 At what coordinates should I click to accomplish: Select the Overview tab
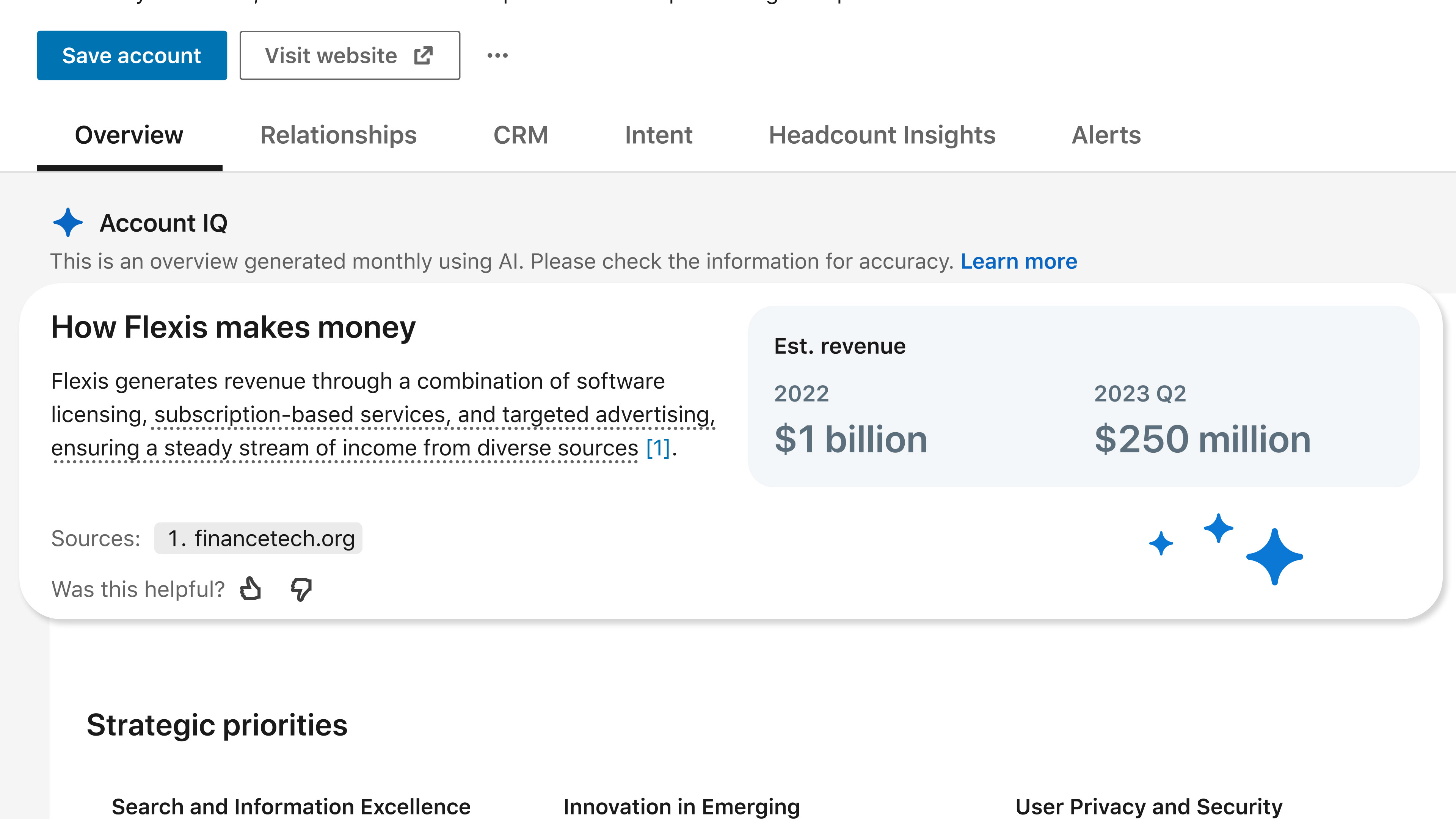click(129, 135)
